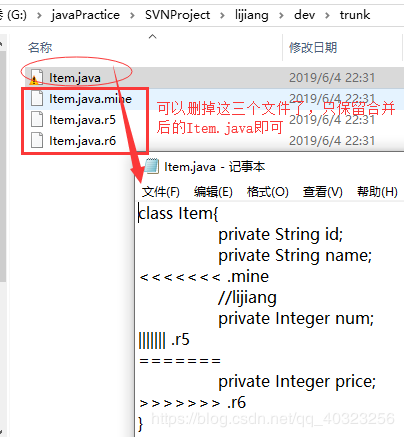Select the Item.java.r6 file icon
Image resolution: width=404 pixels, height=437 pixels.
coord(37,140)
